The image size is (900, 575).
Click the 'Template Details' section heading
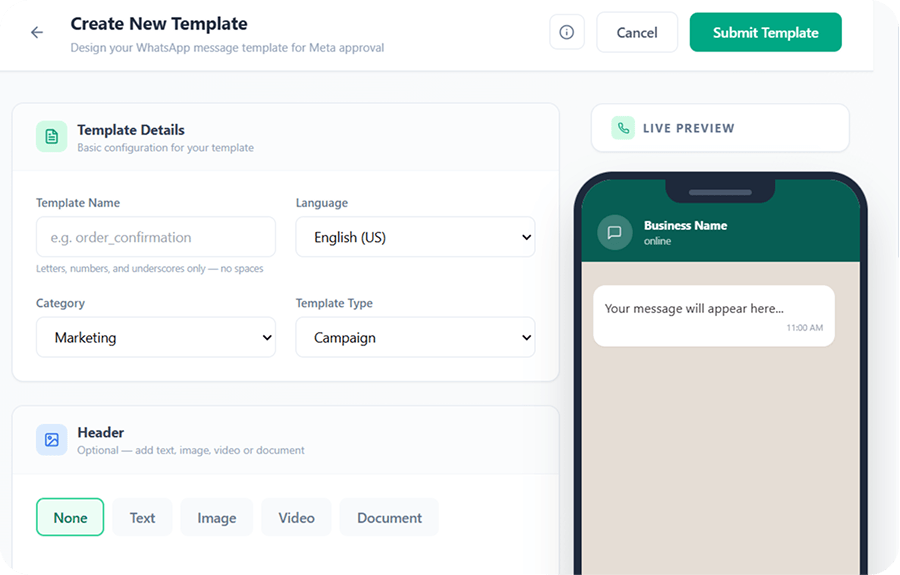tap(131, 130)
